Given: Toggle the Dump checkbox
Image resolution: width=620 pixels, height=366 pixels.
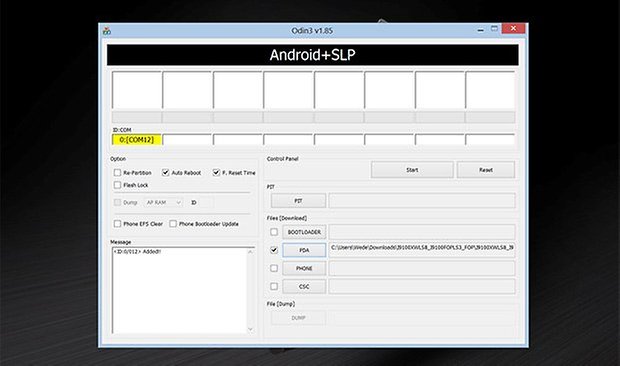Looking at the screenshot, I should [117, 202].
